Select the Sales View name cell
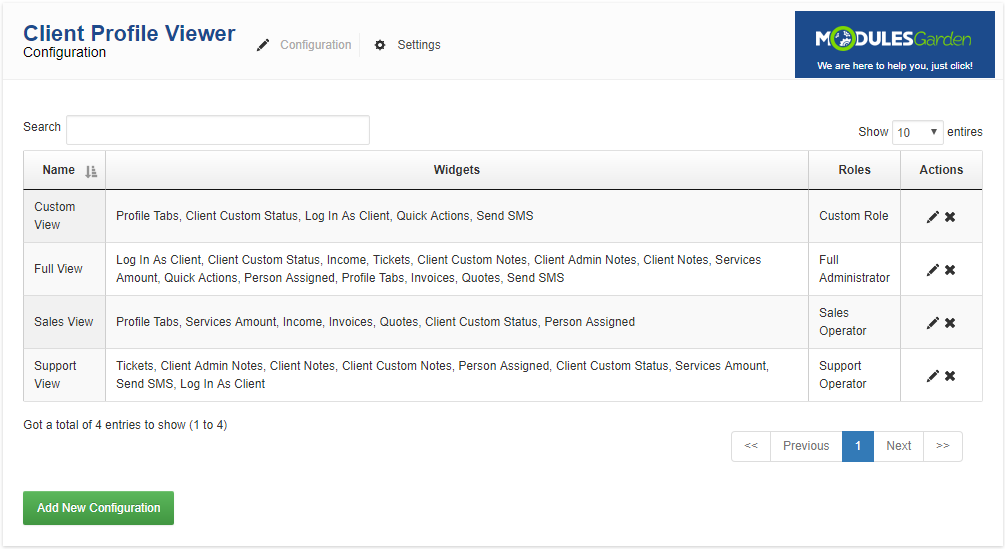 [x=64, y=322]
